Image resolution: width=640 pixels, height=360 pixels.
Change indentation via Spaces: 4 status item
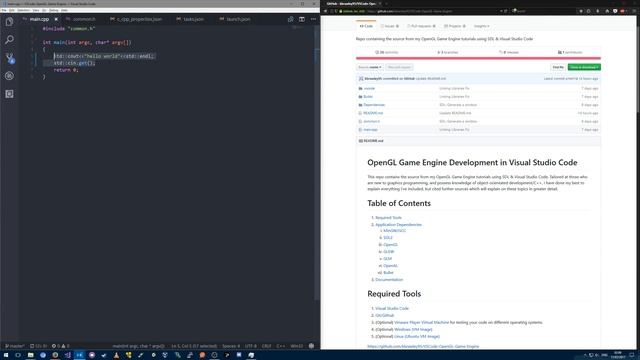231,346
